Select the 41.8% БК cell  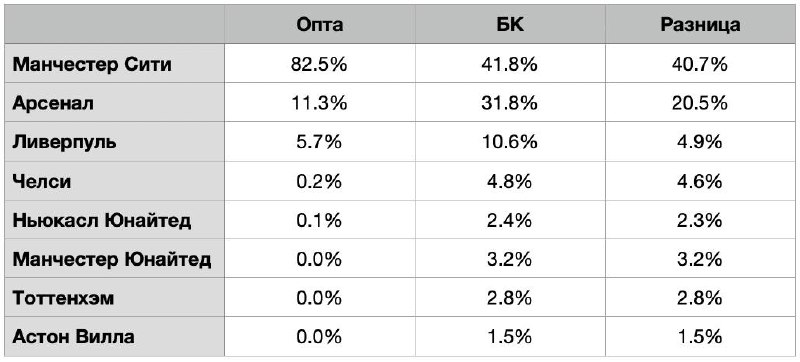click(510, 63)
